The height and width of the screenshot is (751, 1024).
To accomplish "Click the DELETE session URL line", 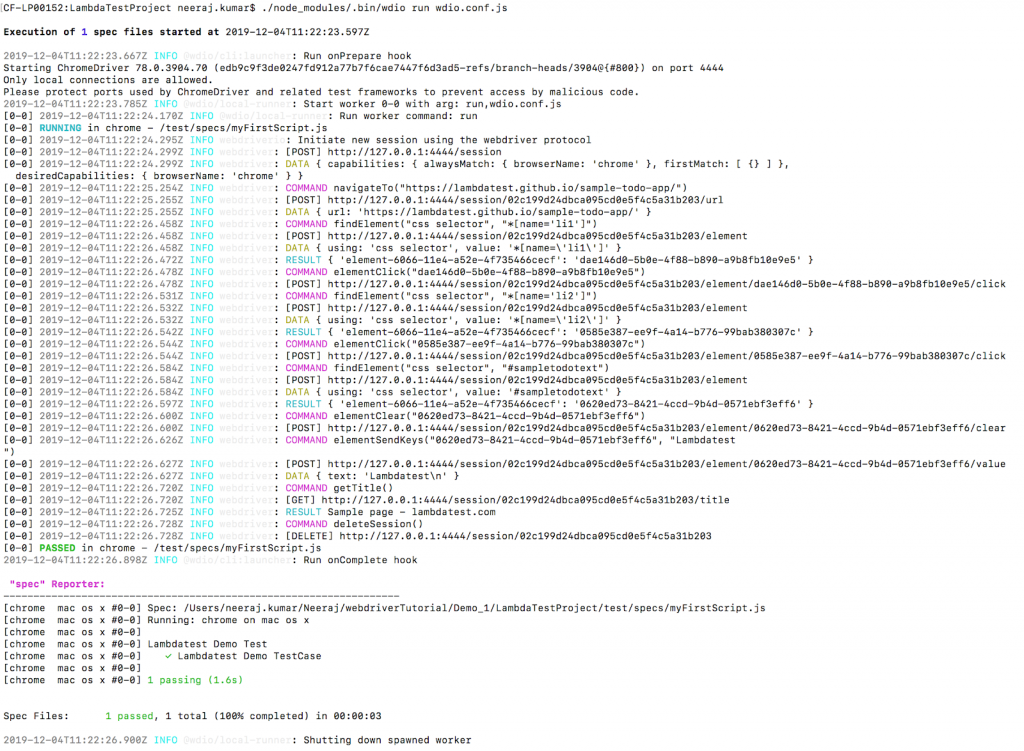I will pyautogui.click(x=516, y=536).
